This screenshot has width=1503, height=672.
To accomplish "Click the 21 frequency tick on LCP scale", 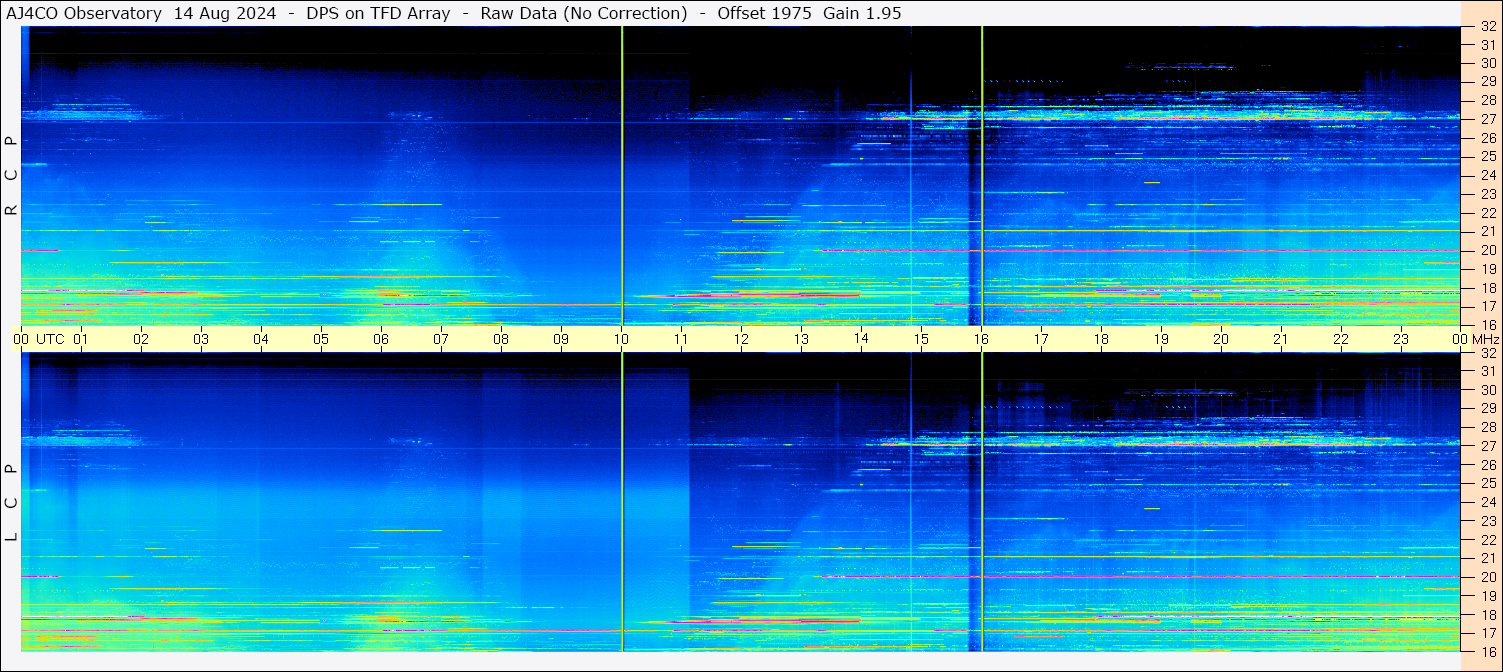I will (x=1488, y=558).
